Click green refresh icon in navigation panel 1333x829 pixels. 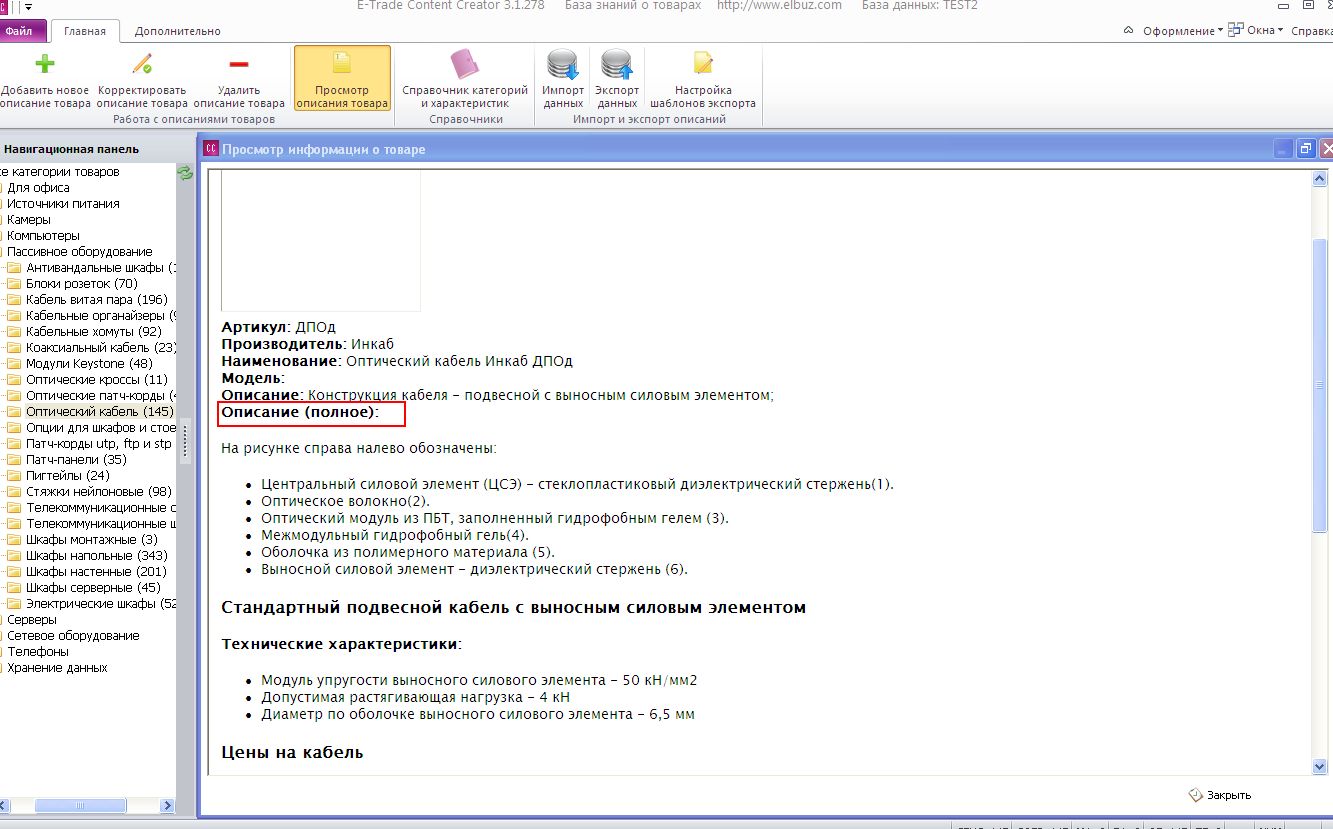coord(184,173)
